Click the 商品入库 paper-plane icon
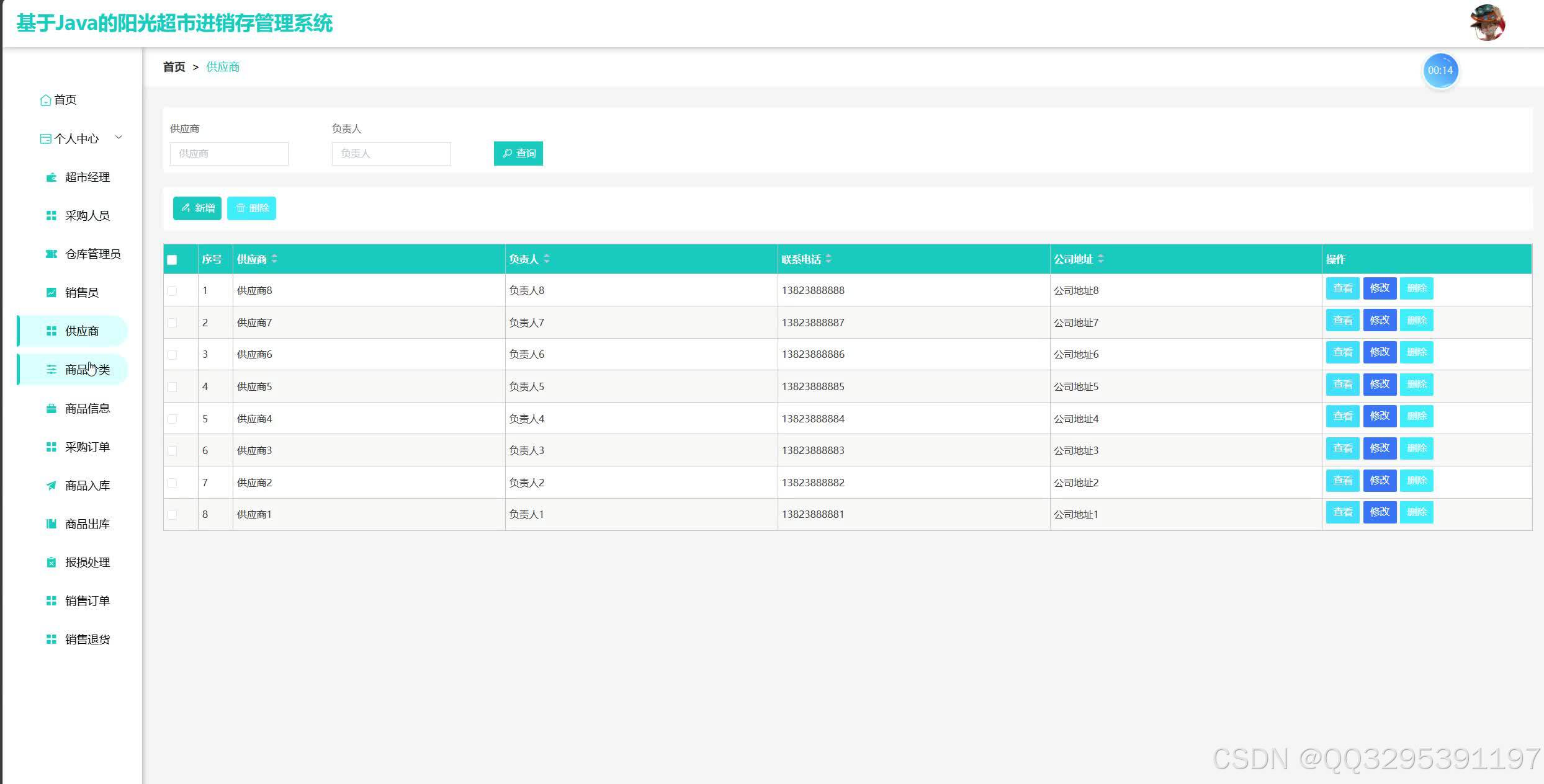Screen dimensions: 1544x784 (52, 486)
